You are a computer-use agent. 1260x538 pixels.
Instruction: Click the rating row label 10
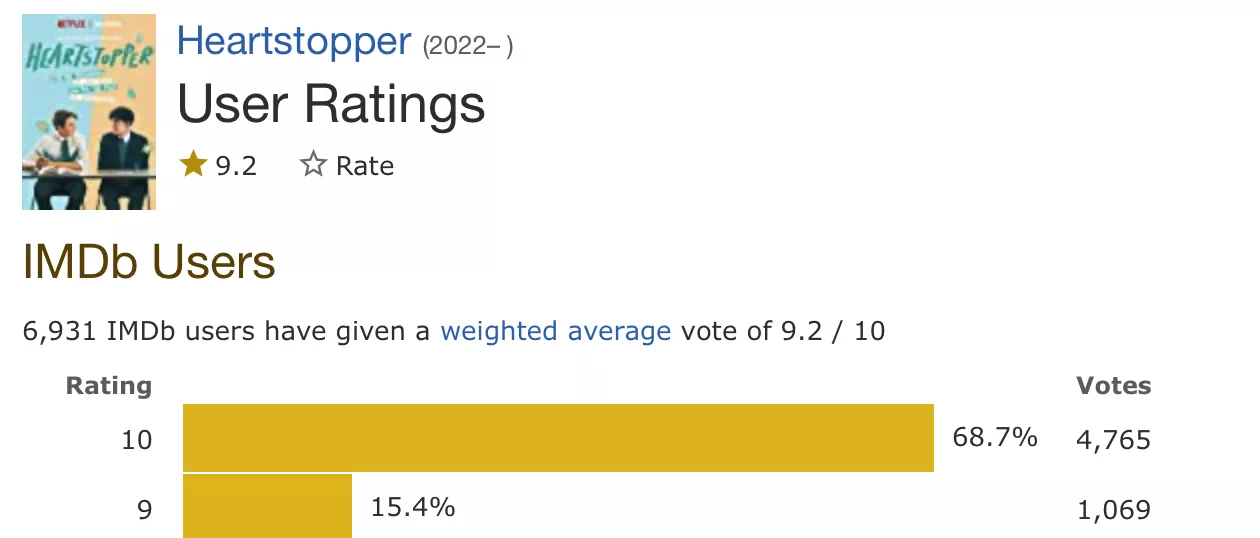pyautogui.click(x=137, y=439)
